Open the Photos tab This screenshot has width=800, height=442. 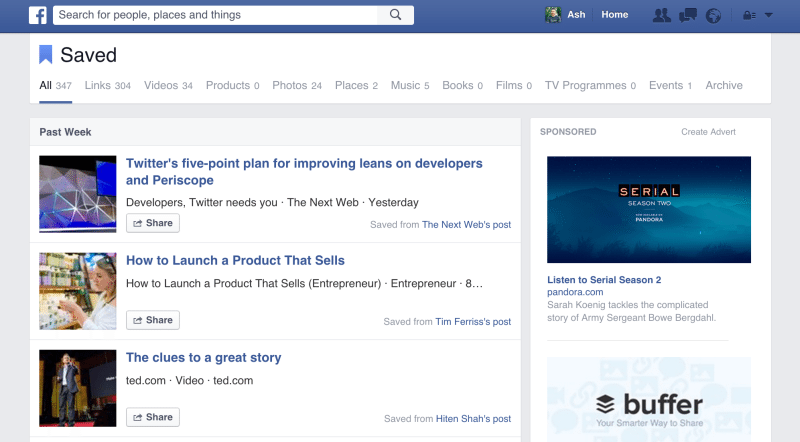pos(297,86)
